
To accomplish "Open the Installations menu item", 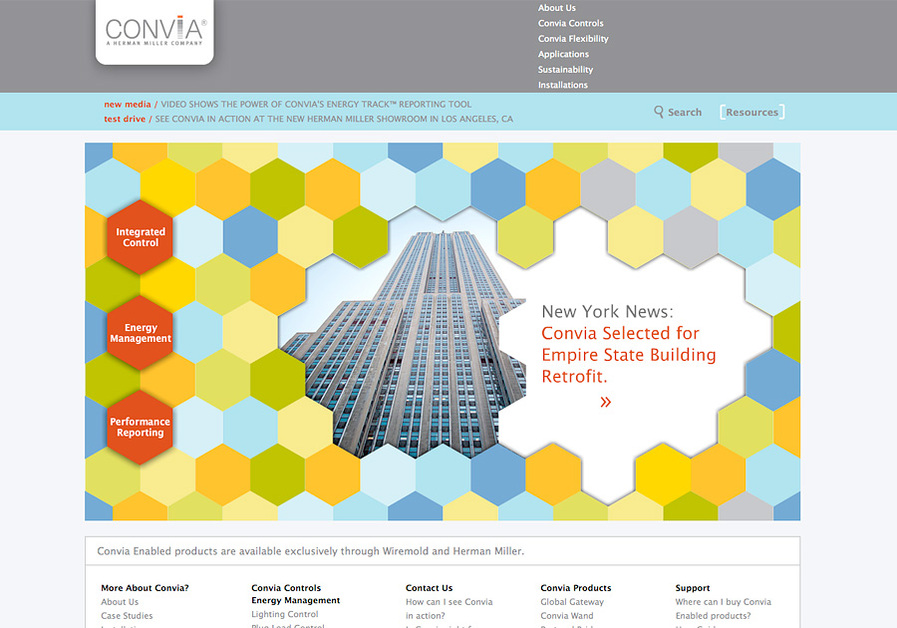I will tap(562, 85).
